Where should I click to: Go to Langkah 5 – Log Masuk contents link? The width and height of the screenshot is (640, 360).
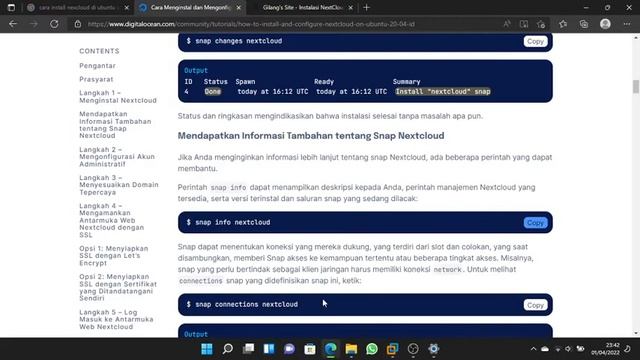[x=116, y=319]
